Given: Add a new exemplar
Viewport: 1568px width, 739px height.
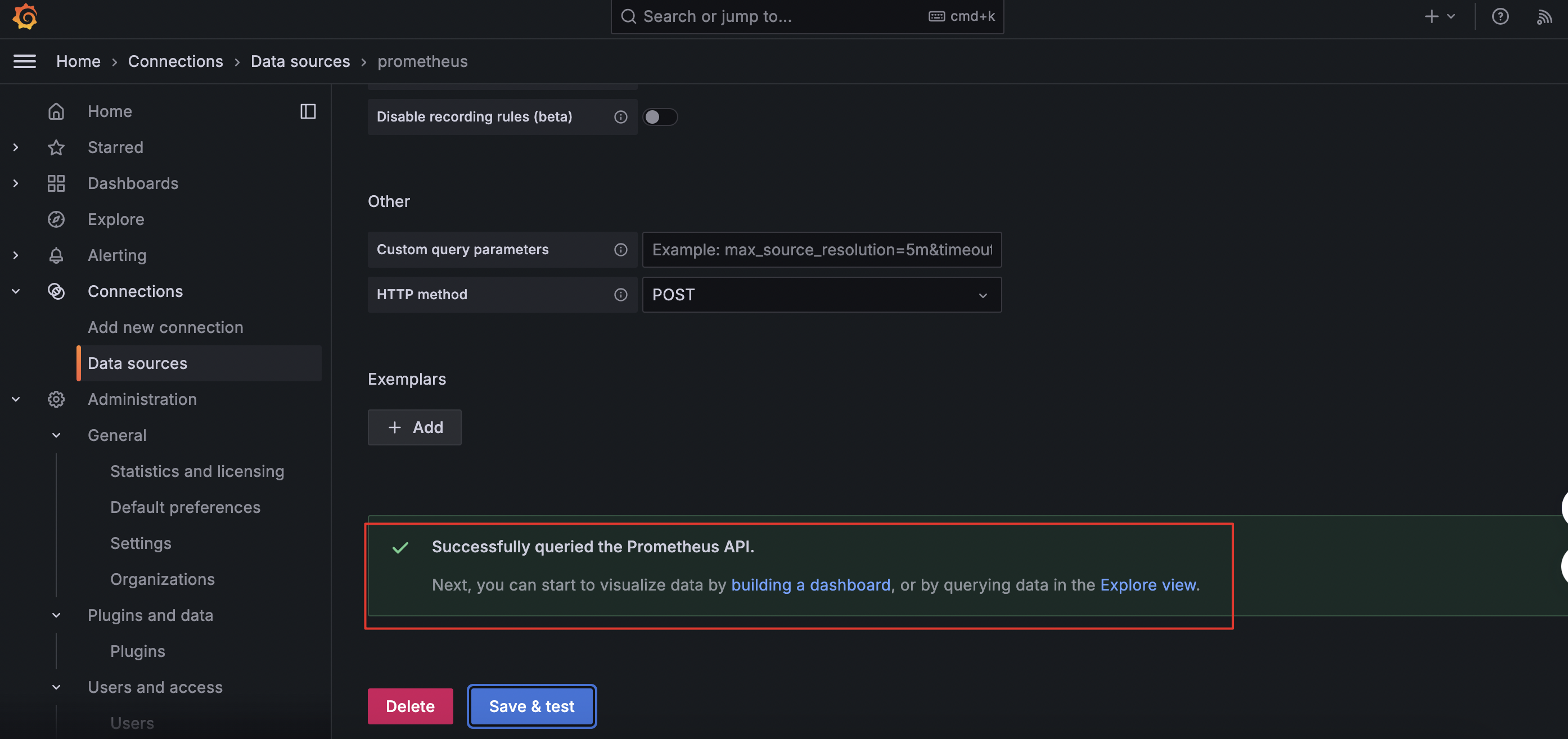Looking at the screenshot, I should pyautogui.click(x=414, y=427).
